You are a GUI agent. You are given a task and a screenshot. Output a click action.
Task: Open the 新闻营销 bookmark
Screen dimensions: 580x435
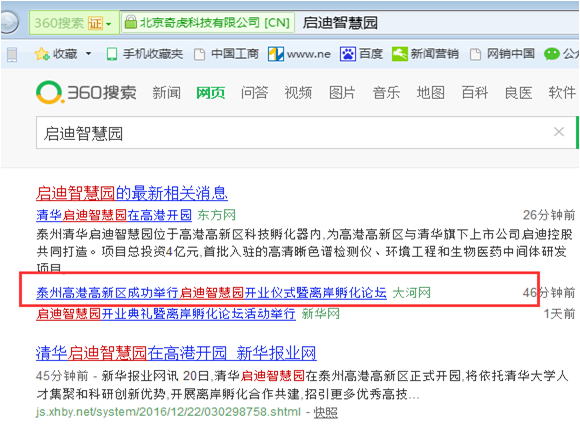tap(425, 54)
